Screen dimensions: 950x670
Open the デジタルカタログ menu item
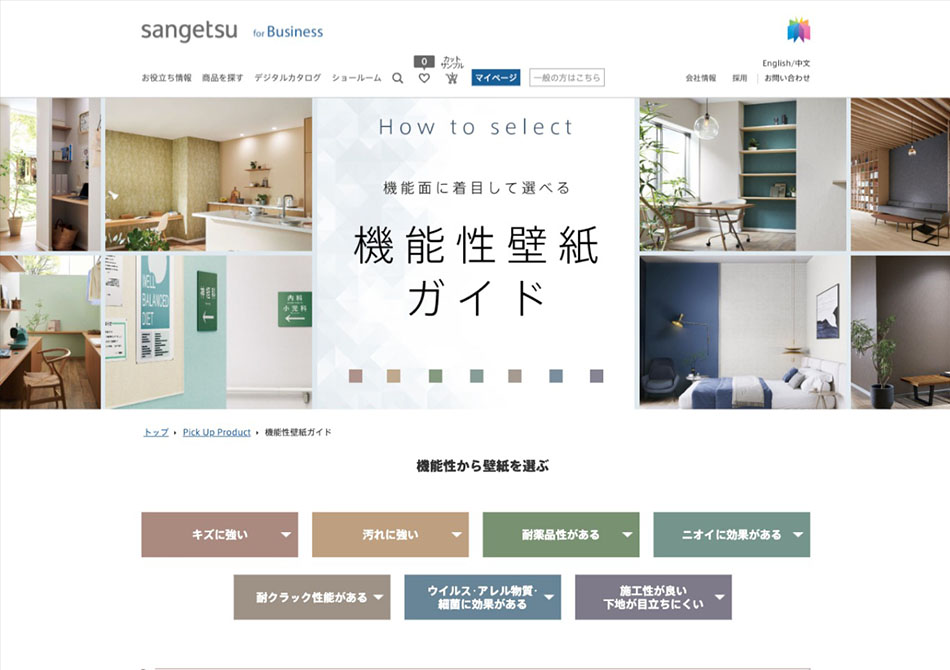click(x=287, y=78)
